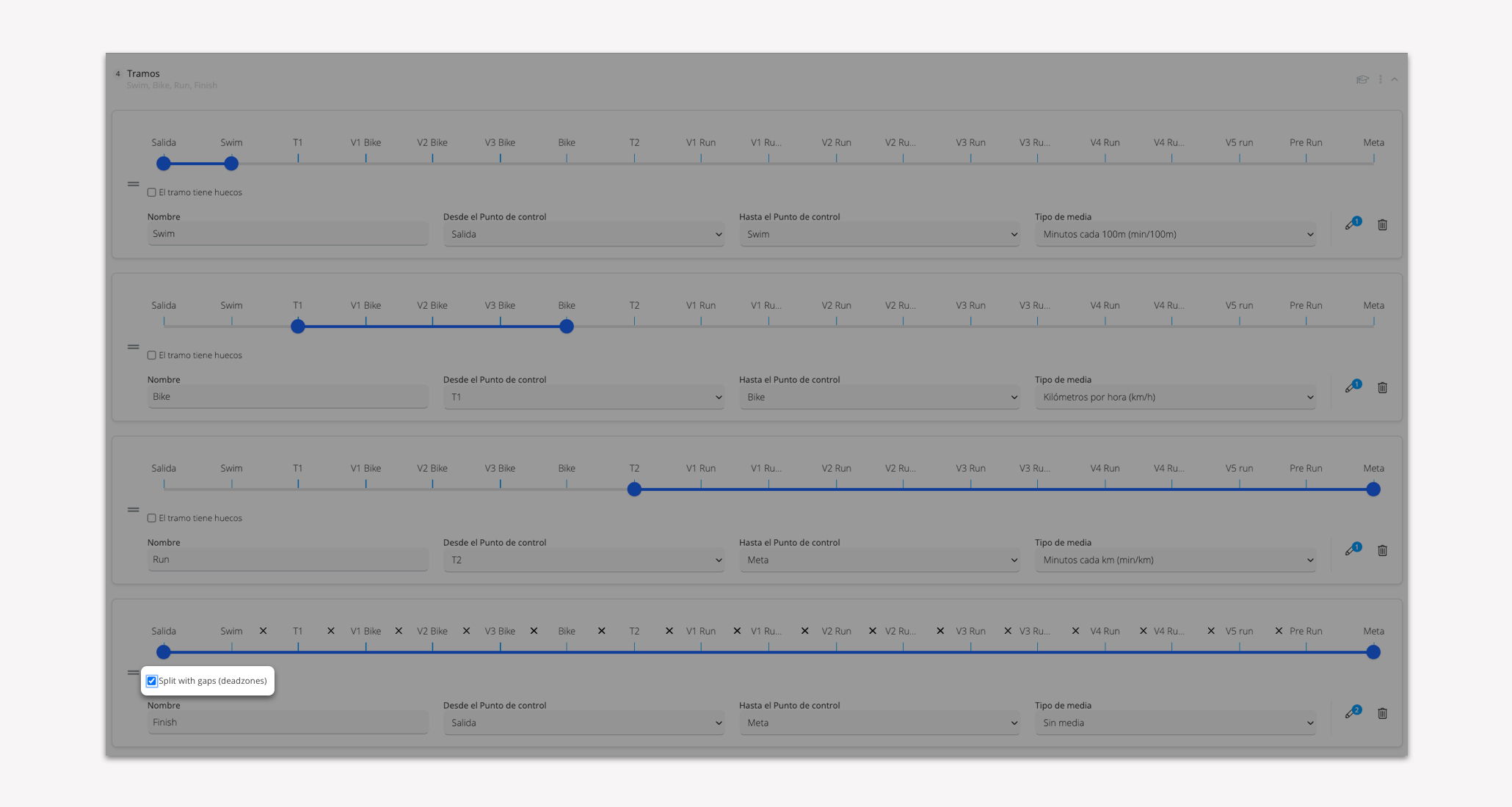Click the Bike end slider handle in Bike split
The image size is (1512, 807).
click(567, 326)
